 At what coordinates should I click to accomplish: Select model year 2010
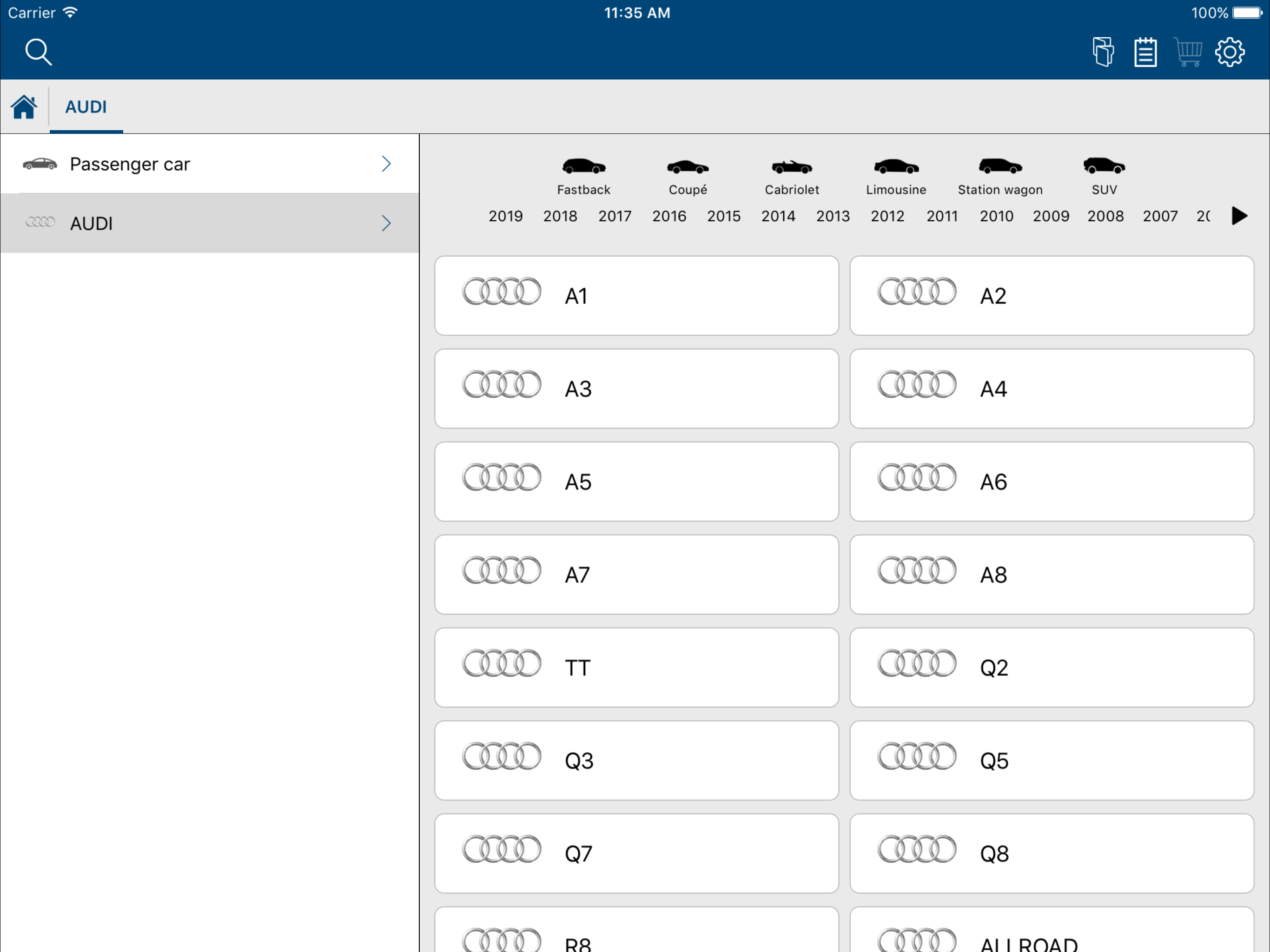[x=996, y=217]
